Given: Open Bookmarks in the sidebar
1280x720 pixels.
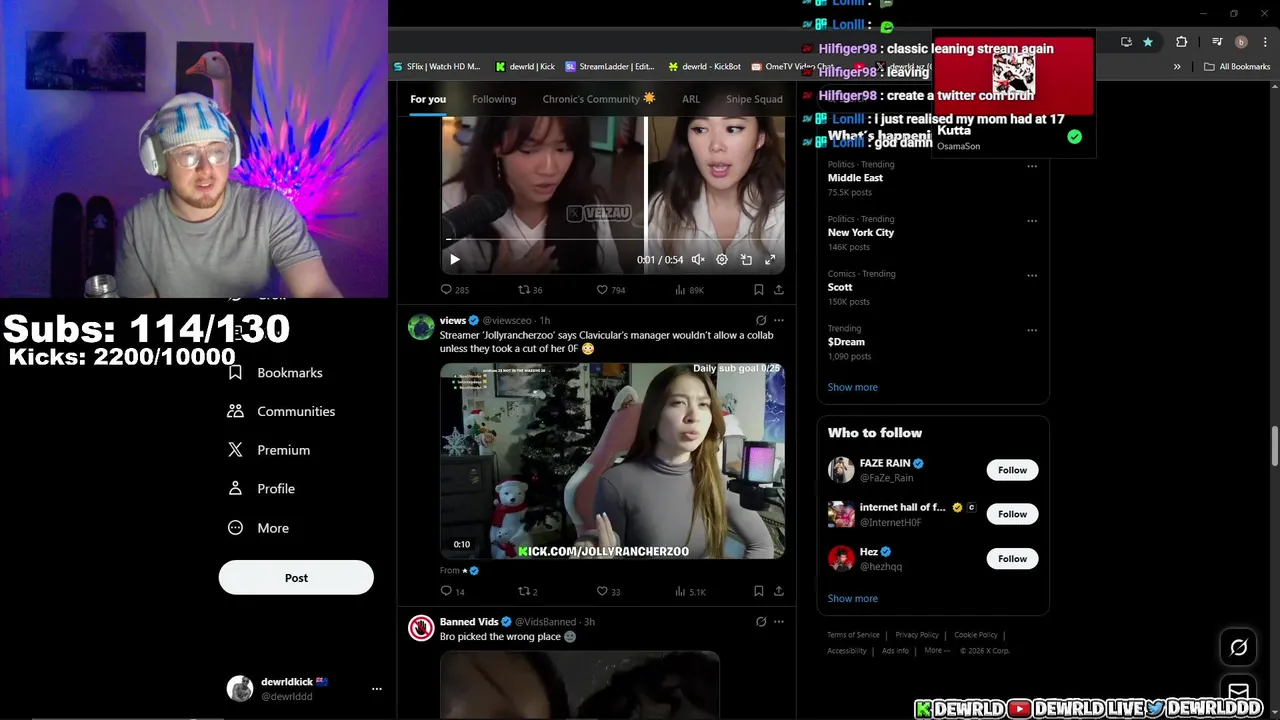Looking at the screenshot, I should pyautogui.click(x=276, y=372).
